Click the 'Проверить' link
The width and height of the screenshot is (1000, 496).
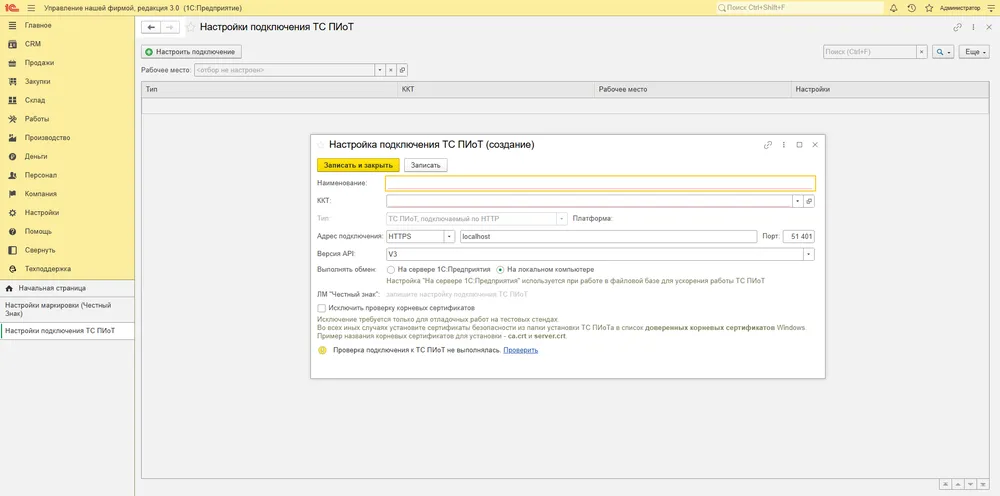pos(520,350)
